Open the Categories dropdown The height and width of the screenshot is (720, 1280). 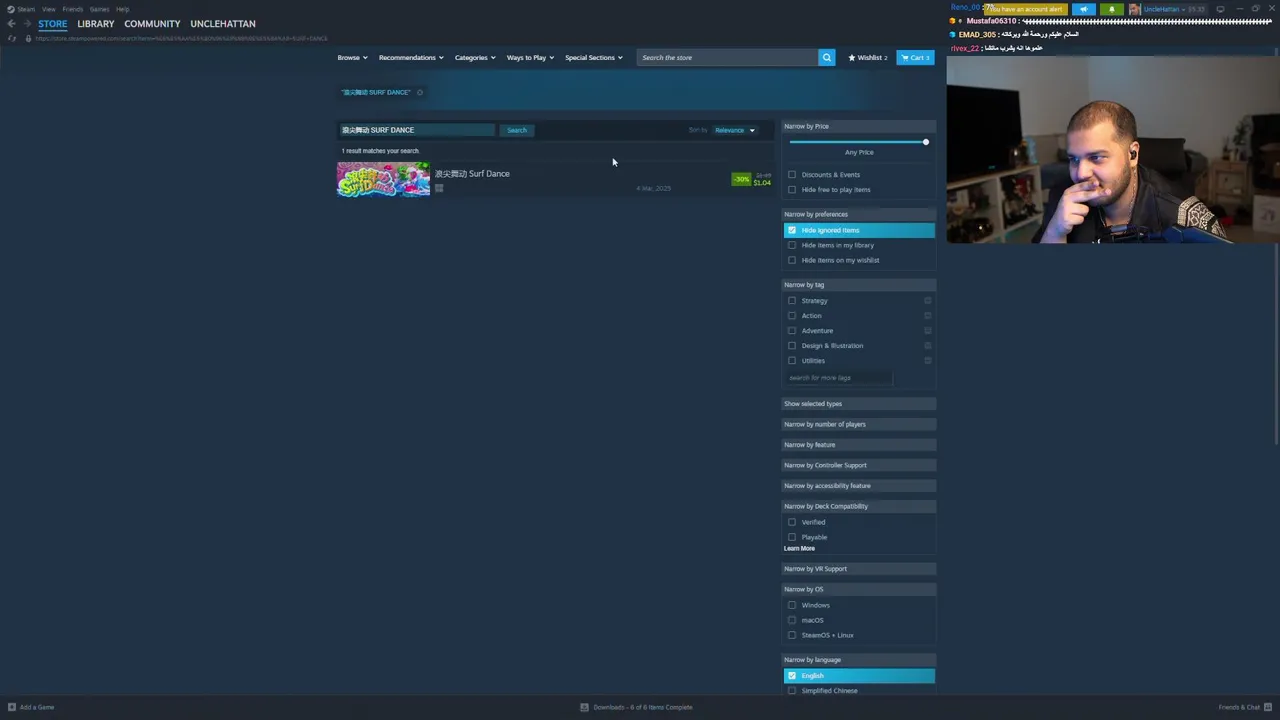[475, 57]
